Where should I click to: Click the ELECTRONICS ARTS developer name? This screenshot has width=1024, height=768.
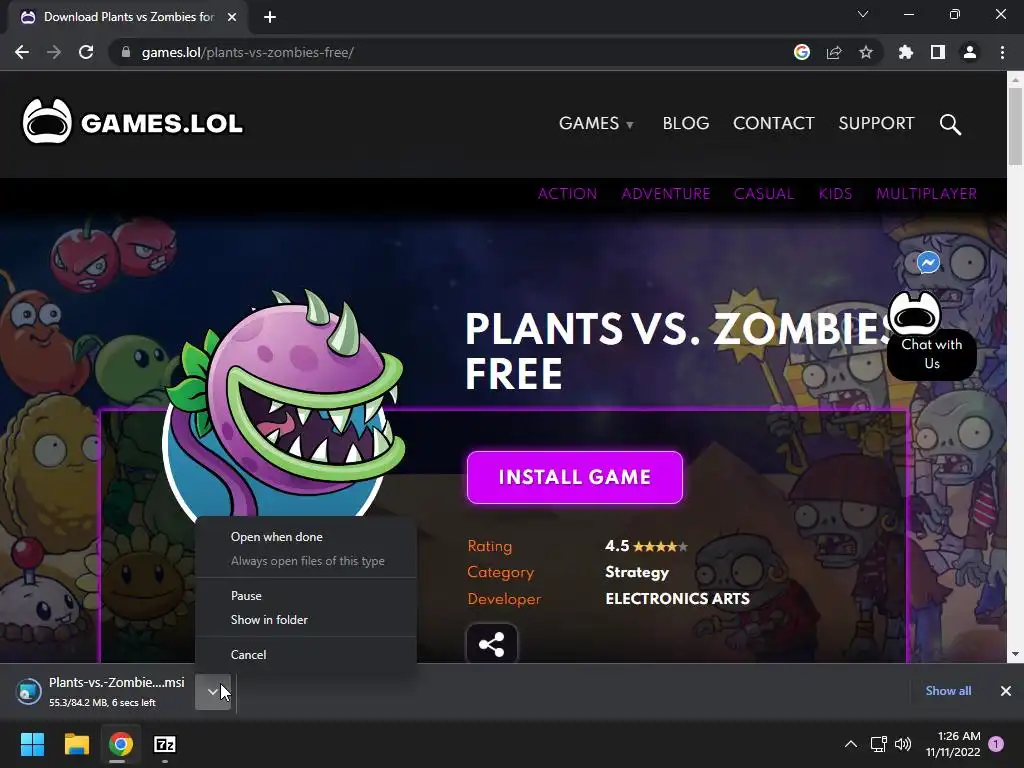[x=677, y=599]
